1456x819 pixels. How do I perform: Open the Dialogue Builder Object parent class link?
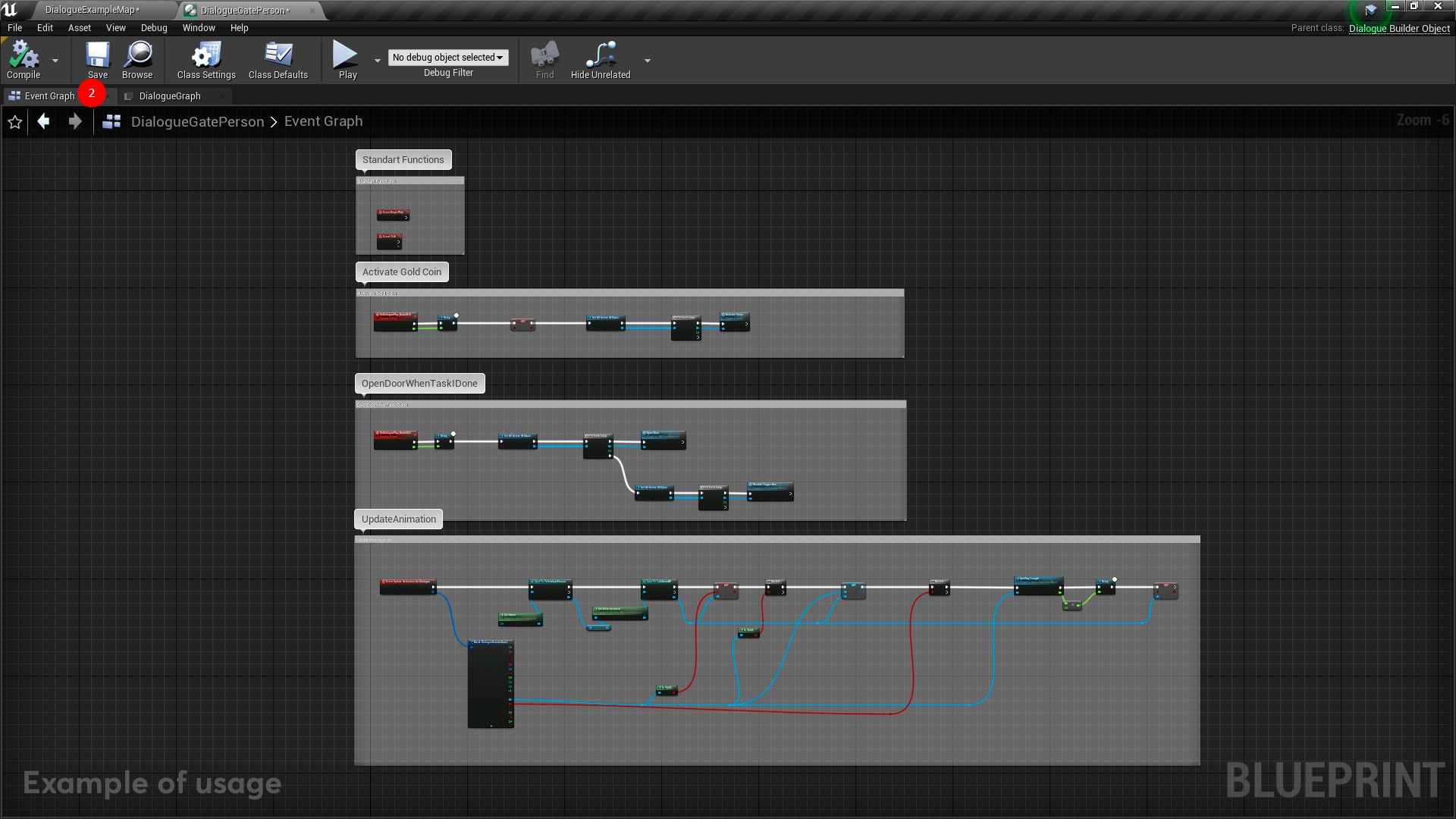pyautogui.click(x=1399, y=28)
